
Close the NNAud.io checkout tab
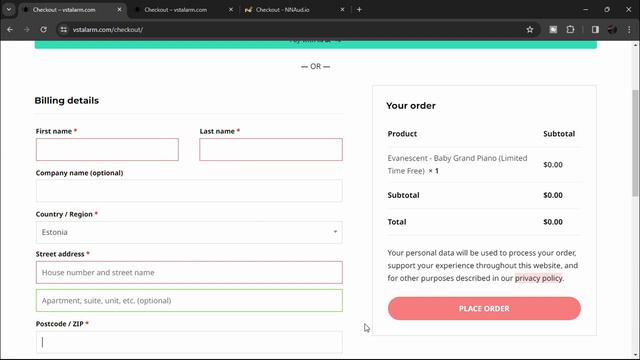[x=342, y=9]
